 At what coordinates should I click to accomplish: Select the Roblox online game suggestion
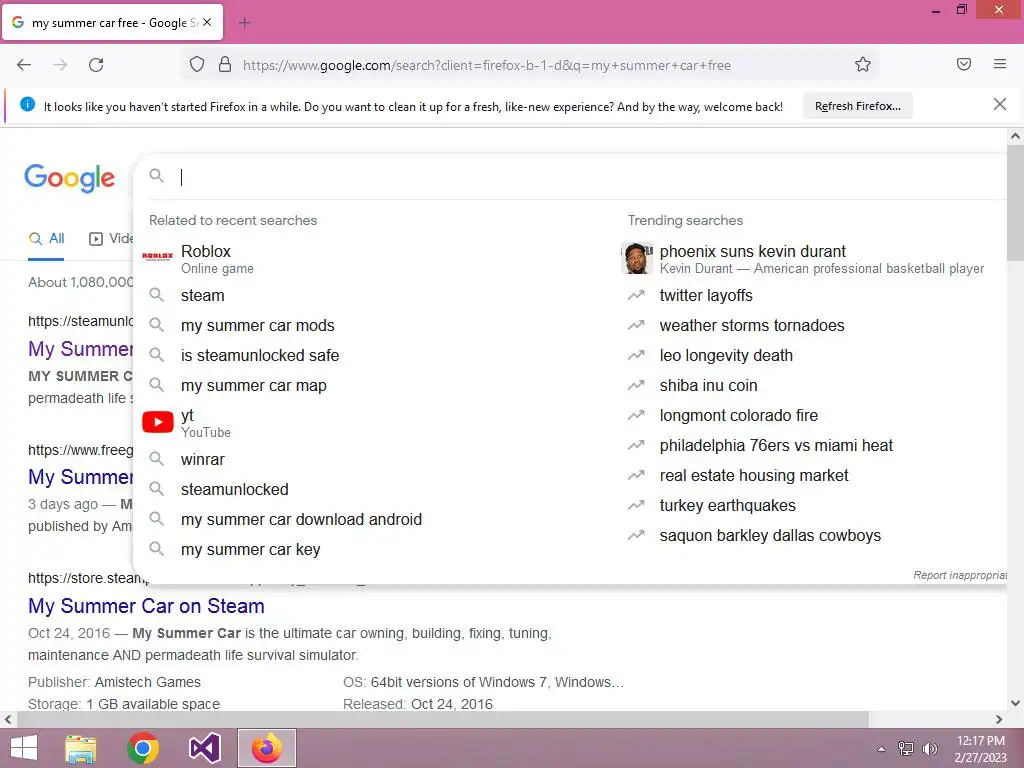click(372, 259)
